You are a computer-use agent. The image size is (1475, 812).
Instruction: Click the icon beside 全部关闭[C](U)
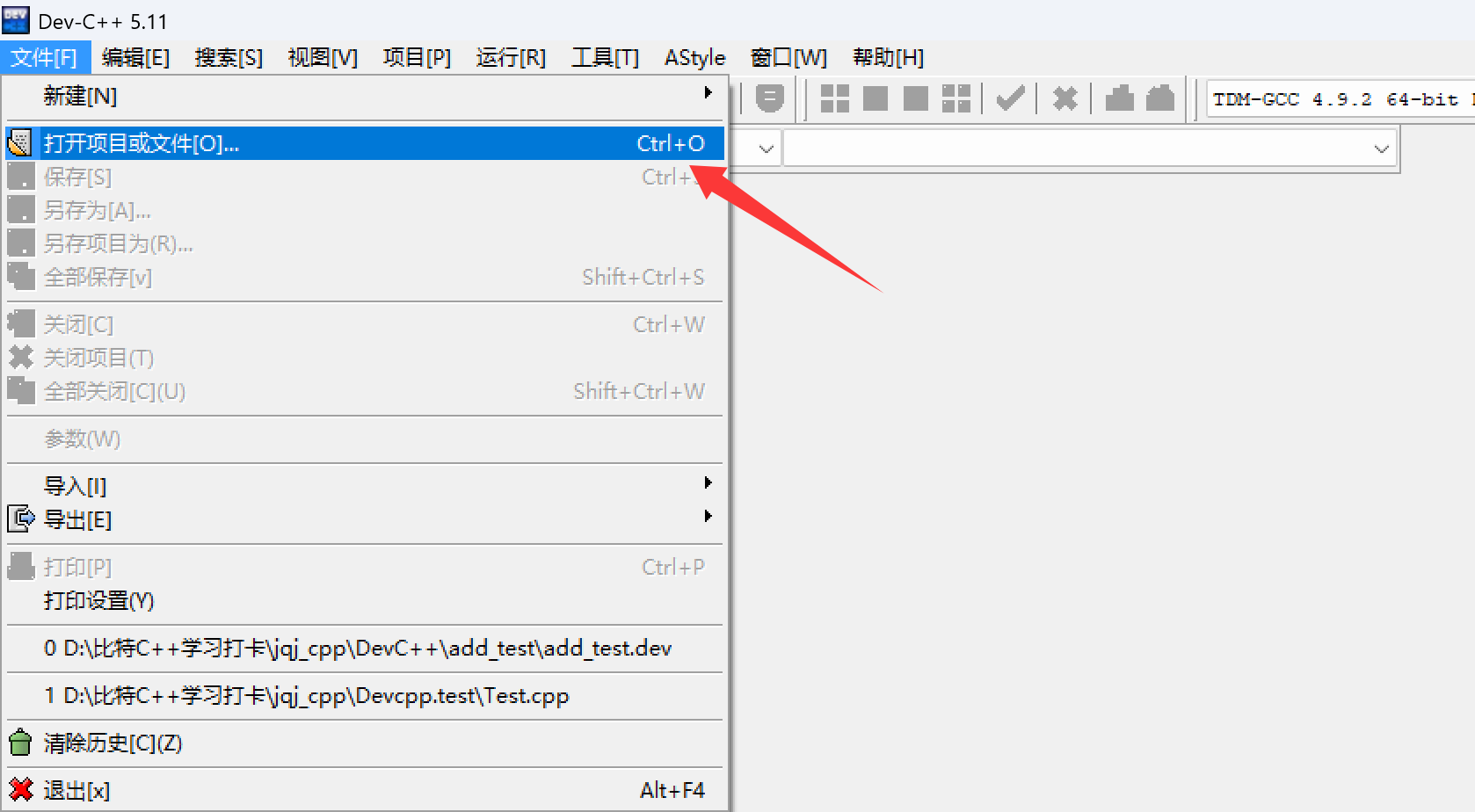click(x=21, y=391)
